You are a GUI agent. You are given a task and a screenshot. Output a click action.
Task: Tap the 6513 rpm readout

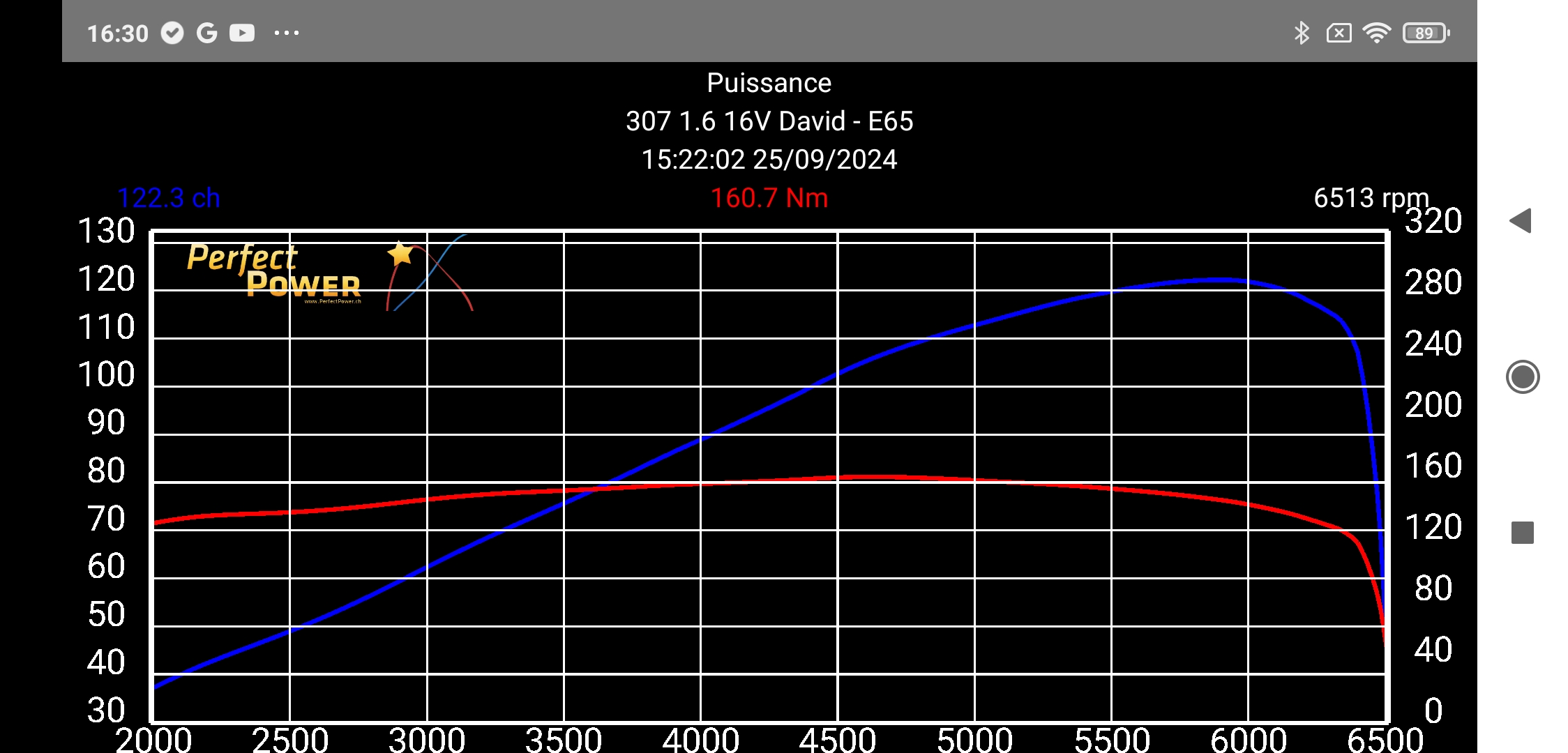1371,198
